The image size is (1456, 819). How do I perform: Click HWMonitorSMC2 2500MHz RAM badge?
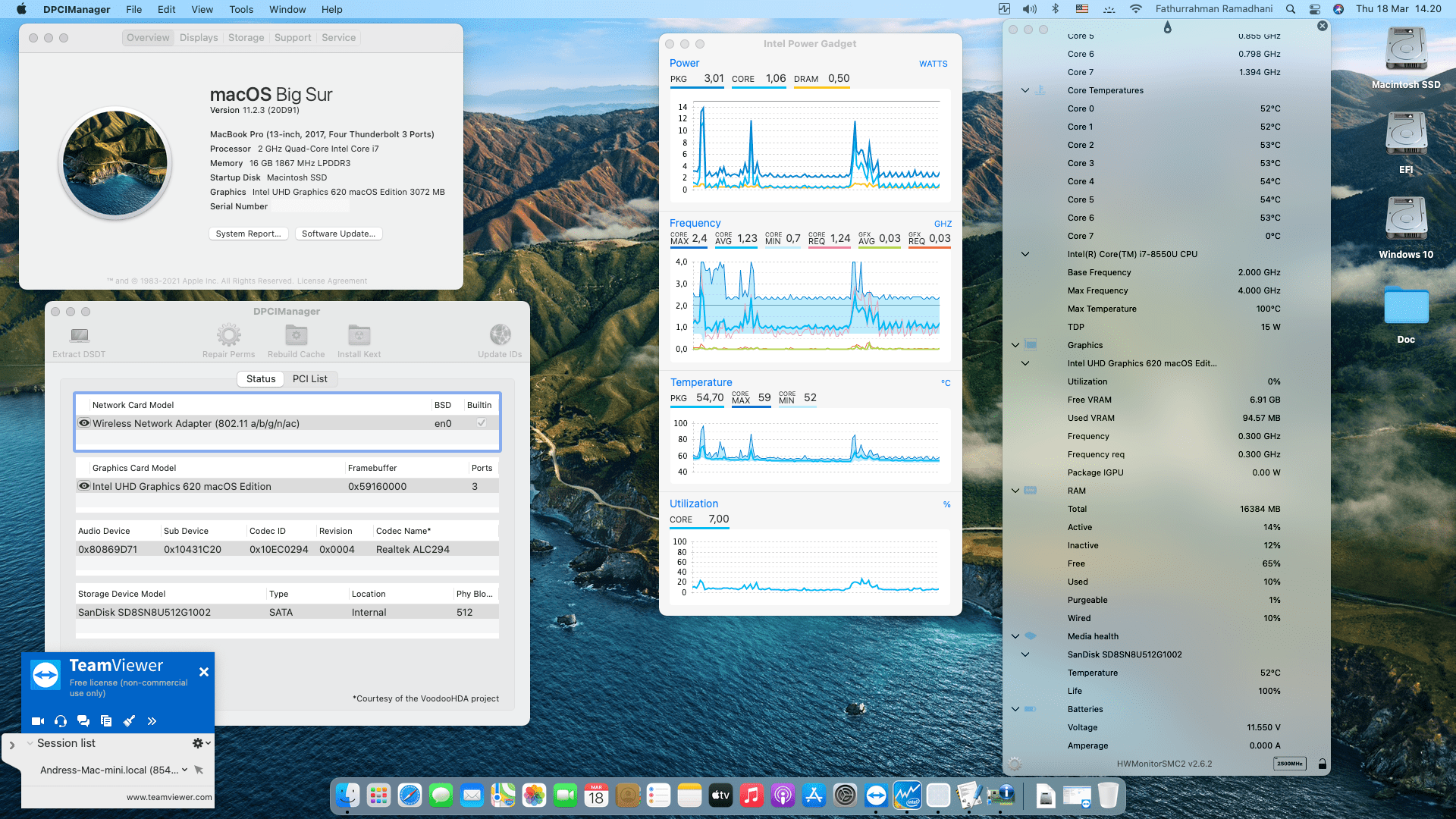(1289, 764)
